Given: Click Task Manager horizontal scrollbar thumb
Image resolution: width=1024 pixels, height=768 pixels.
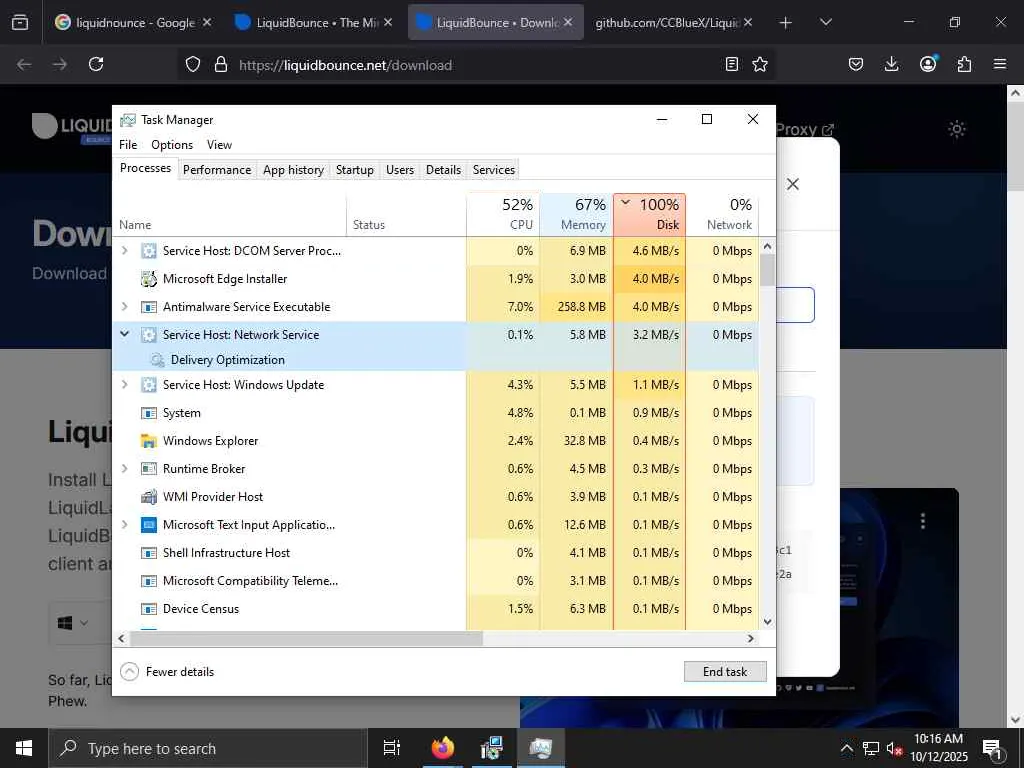Looking at the screenshot, I should coord(306,639).
